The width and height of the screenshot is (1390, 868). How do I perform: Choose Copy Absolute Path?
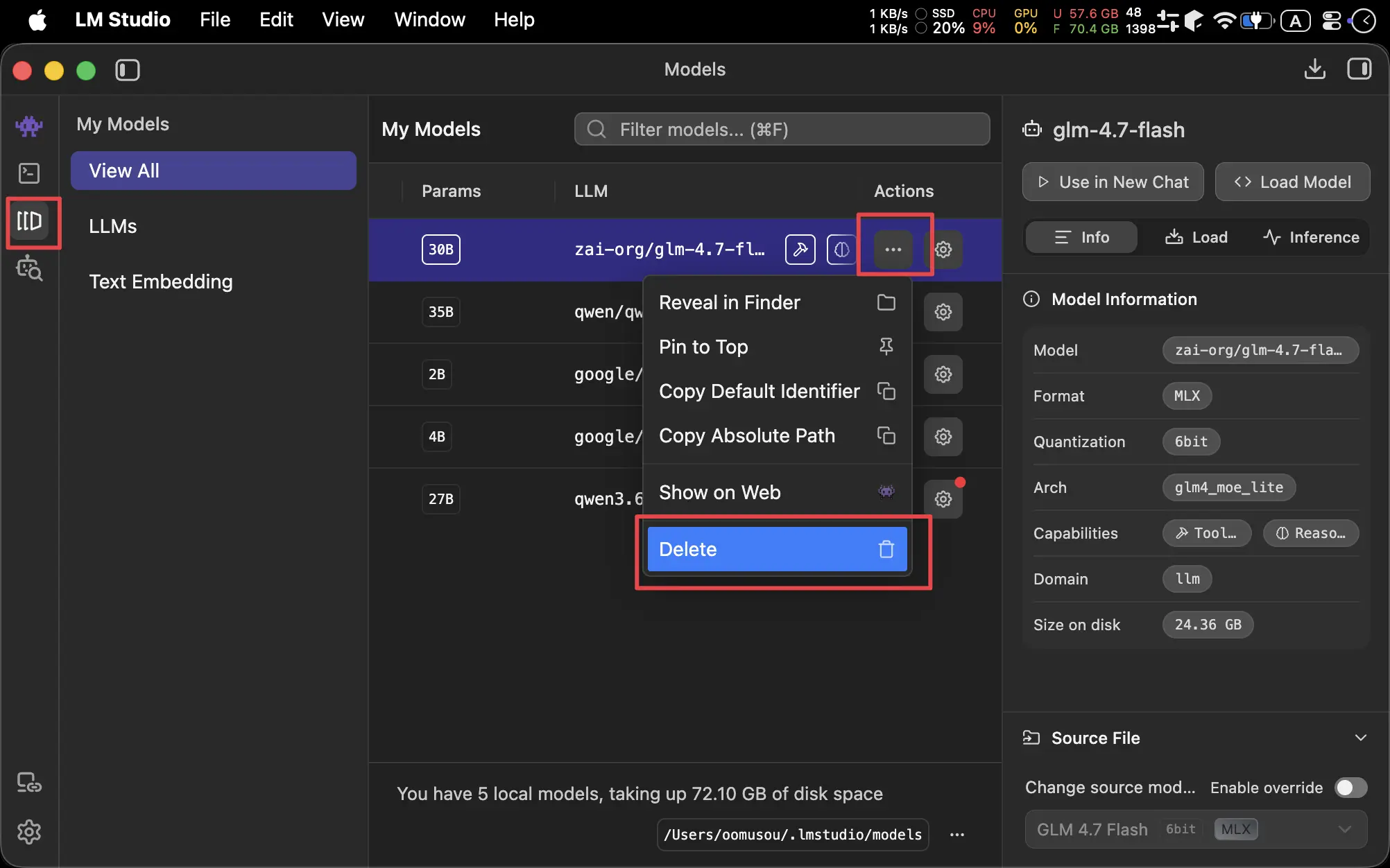[x=777, y=435]
